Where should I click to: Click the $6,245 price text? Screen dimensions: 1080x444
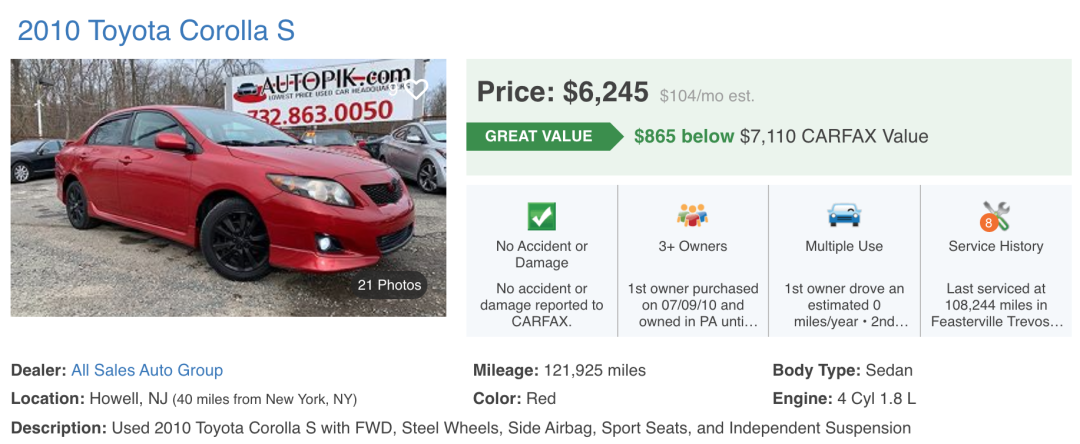[606, 92]
